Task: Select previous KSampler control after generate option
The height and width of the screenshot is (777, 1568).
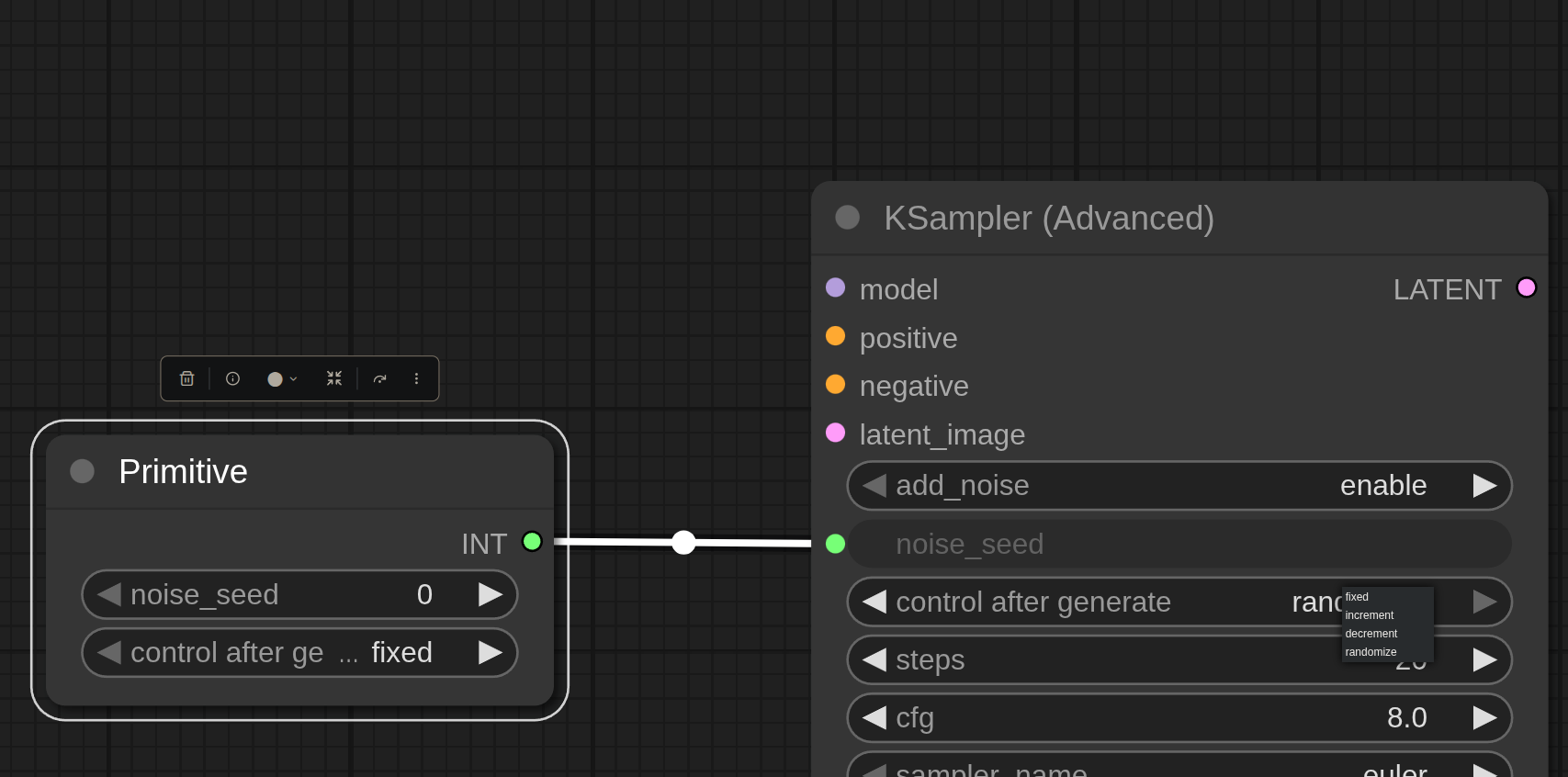Action: (x=874, y=602)
